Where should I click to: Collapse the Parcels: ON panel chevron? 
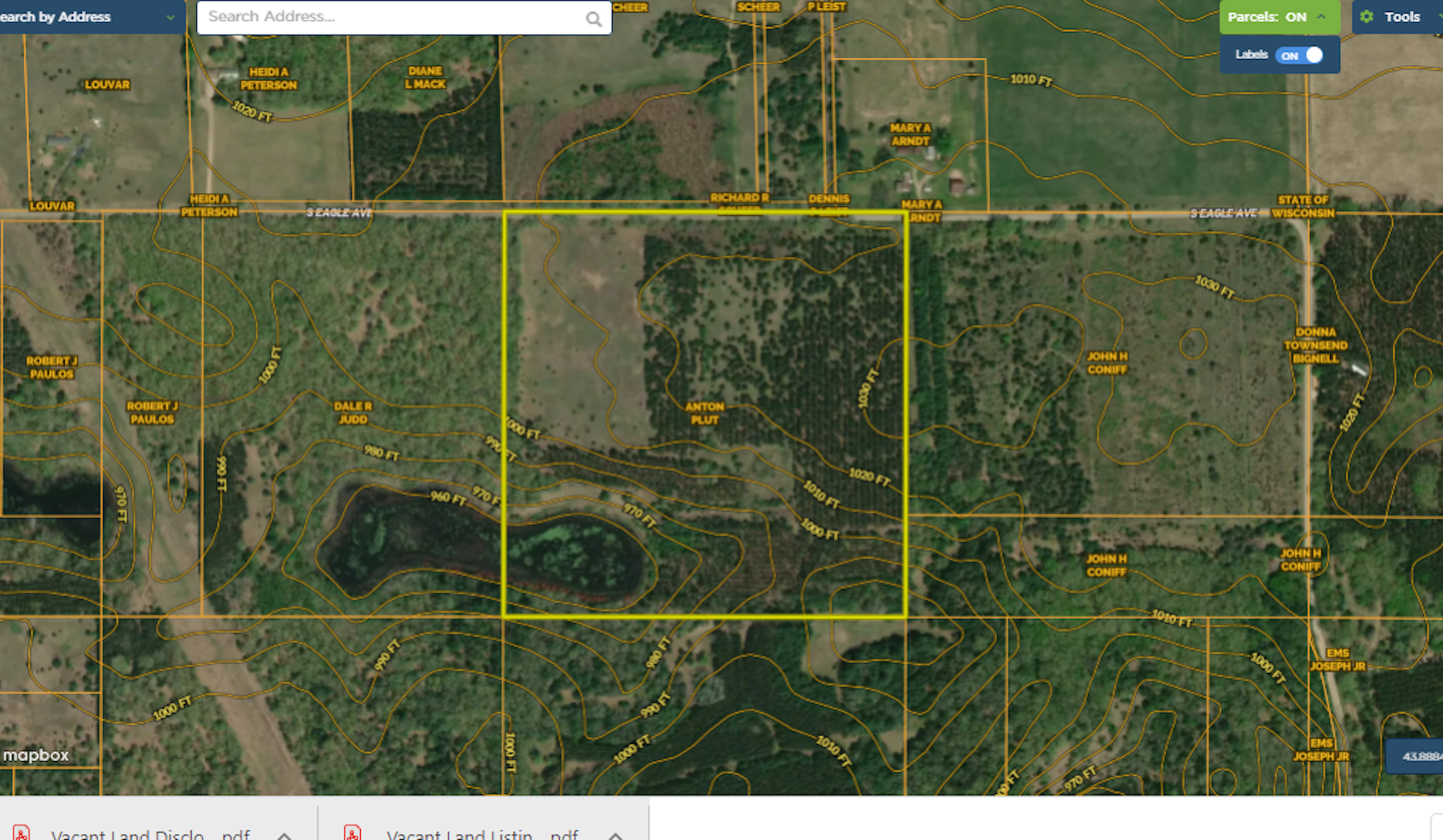coord(1321,16)
